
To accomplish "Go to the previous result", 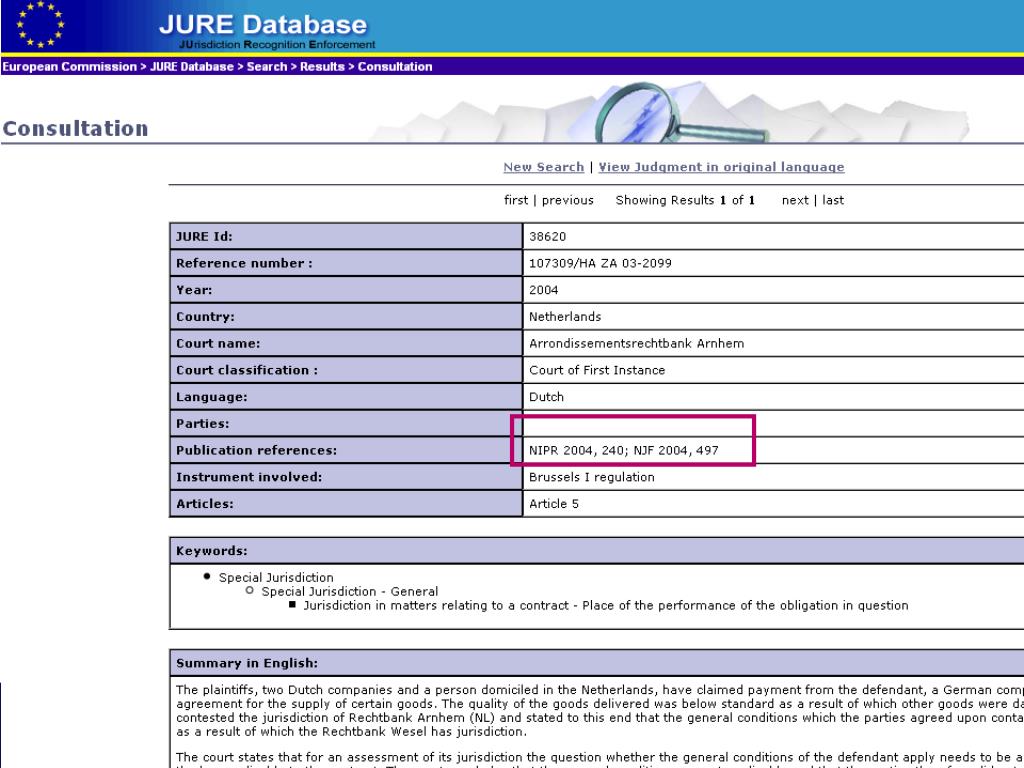I will [567, 200].
